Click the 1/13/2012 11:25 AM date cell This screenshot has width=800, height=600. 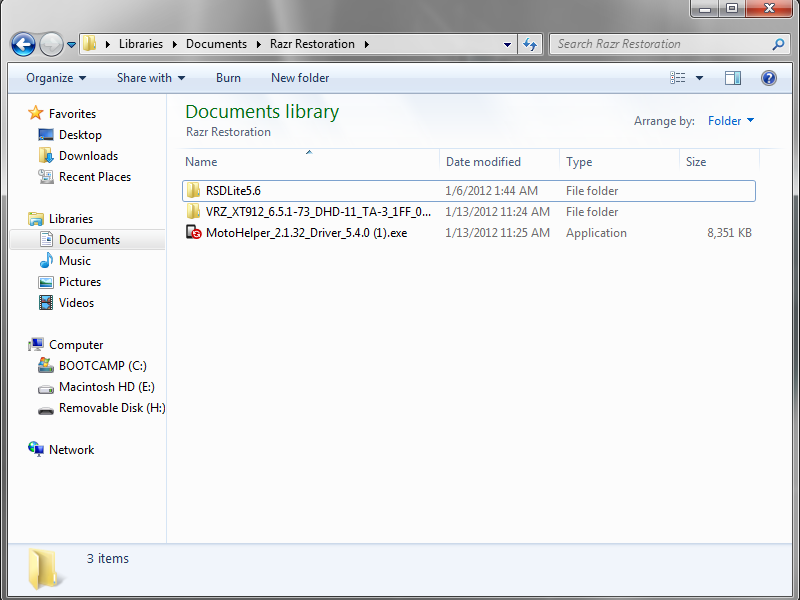pos(497,233)
